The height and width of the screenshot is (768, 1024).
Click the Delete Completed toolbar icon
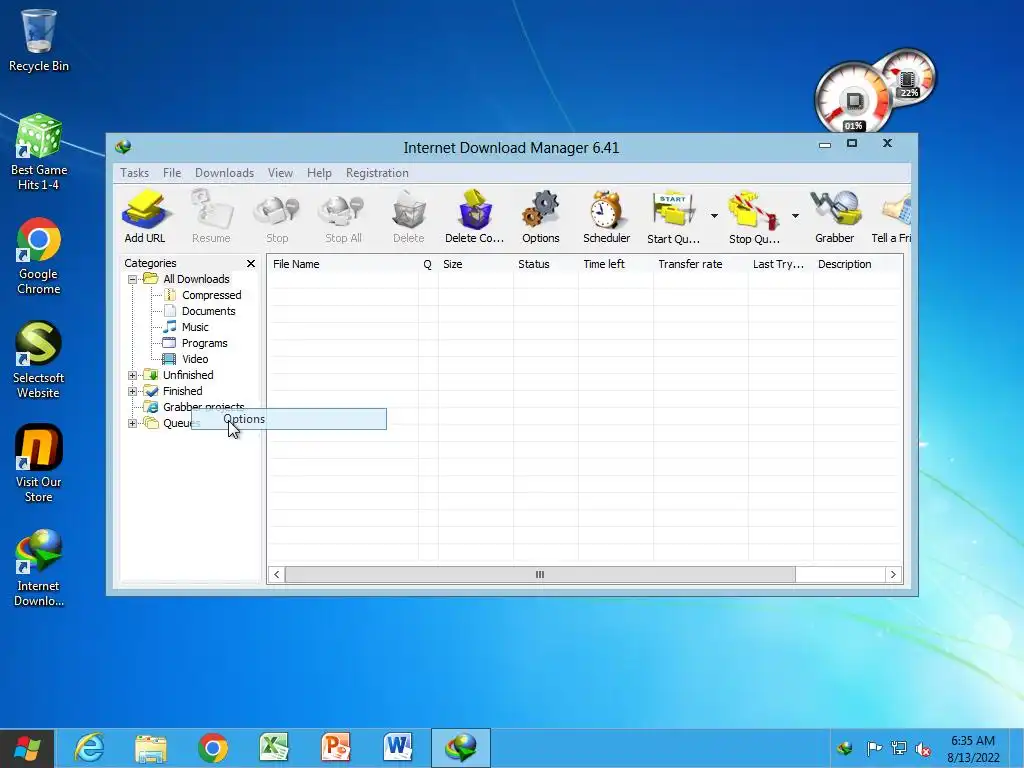[x=475, y=217]
